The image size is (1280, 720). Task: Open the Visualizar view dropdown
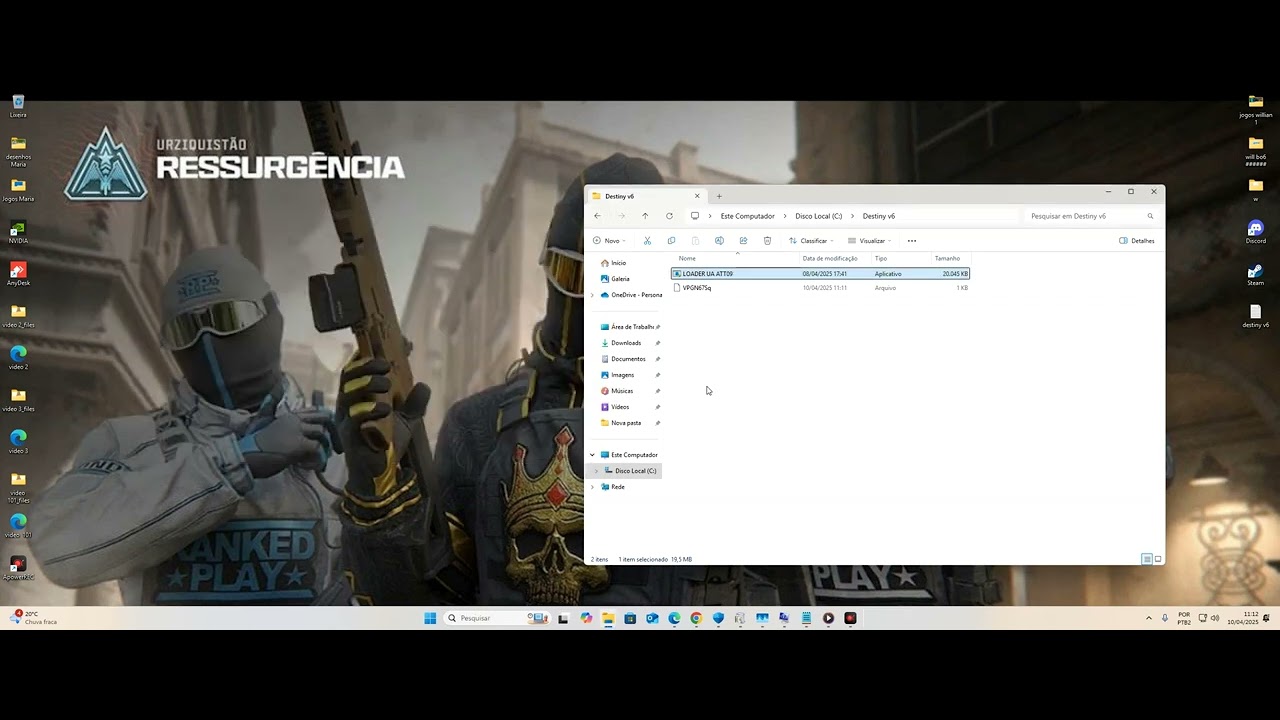pos(869,241)
